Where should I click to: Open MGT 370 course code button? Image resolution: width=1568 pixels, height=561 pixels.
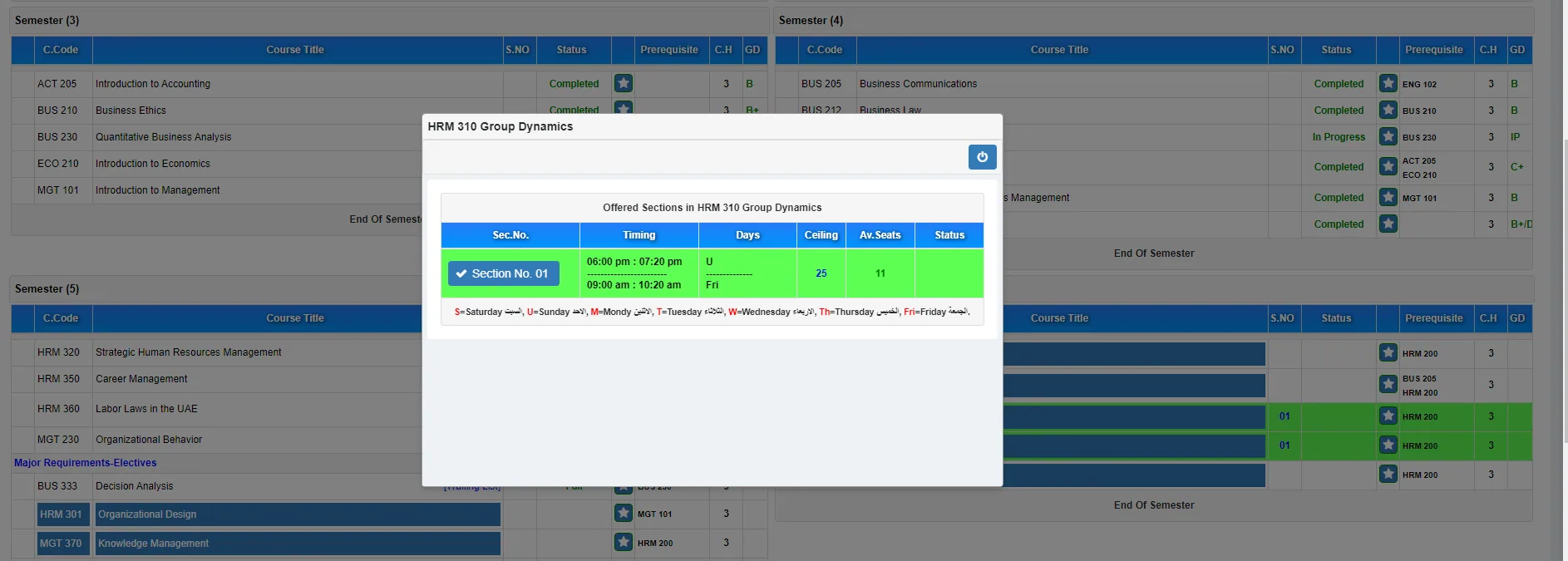pos(63,544)
